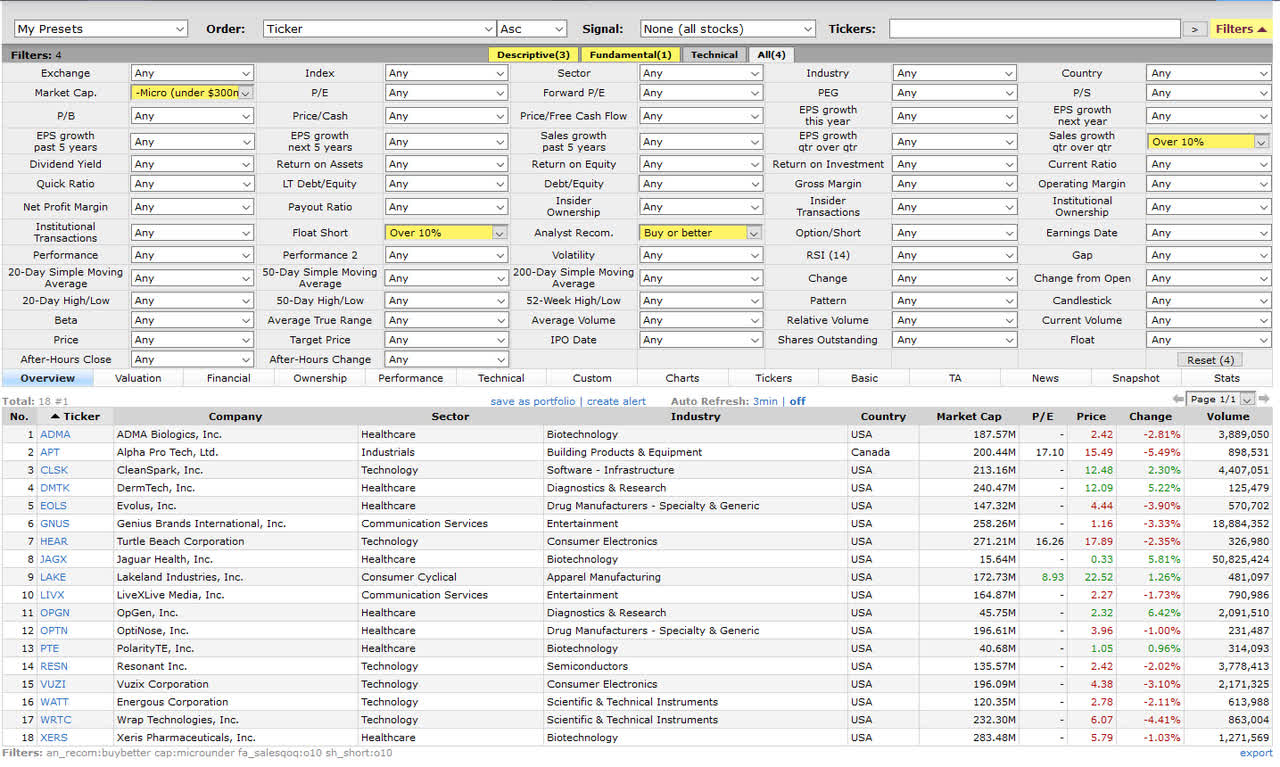Viewport: 1280px width, 767px height.
Task: Sort by the Company column header
Action: click(235, 416)
